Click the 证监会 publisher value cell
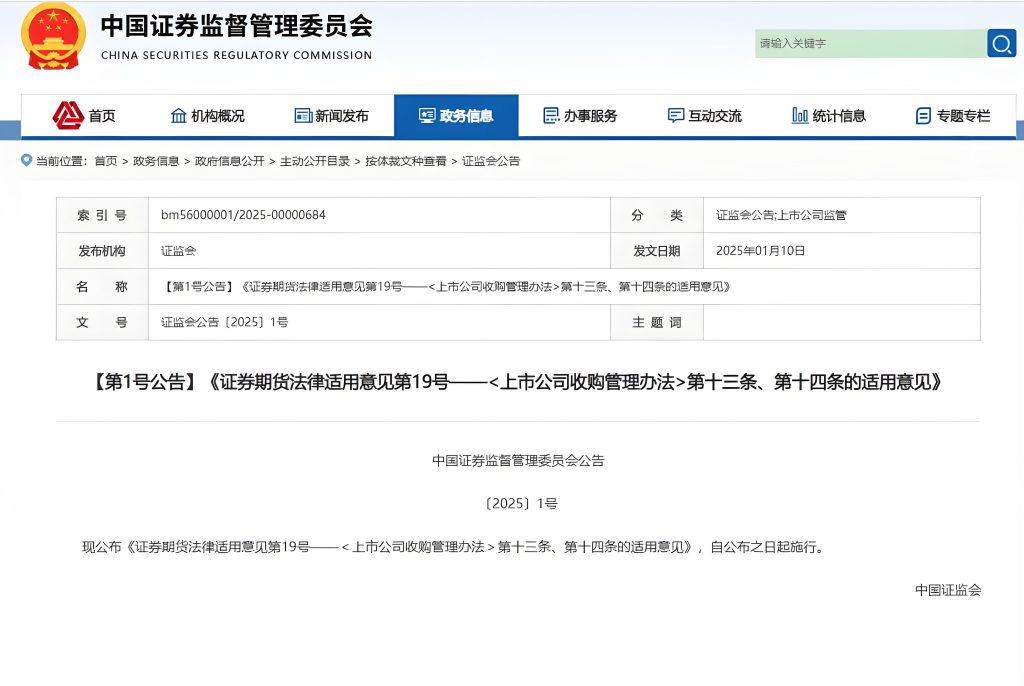The image size is (1024, 686). [379, 251]
